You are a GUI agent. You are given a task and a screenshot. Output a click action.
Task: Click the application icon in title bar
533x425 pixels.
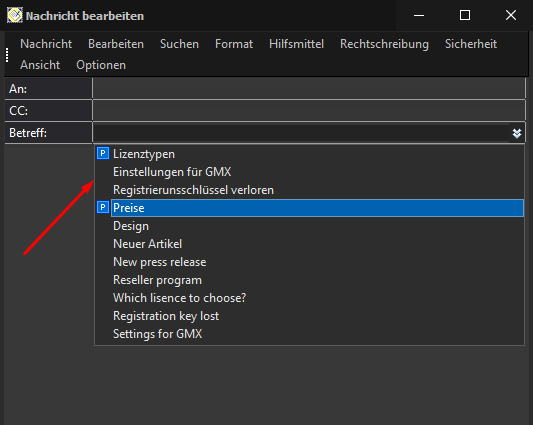[15, 15]
